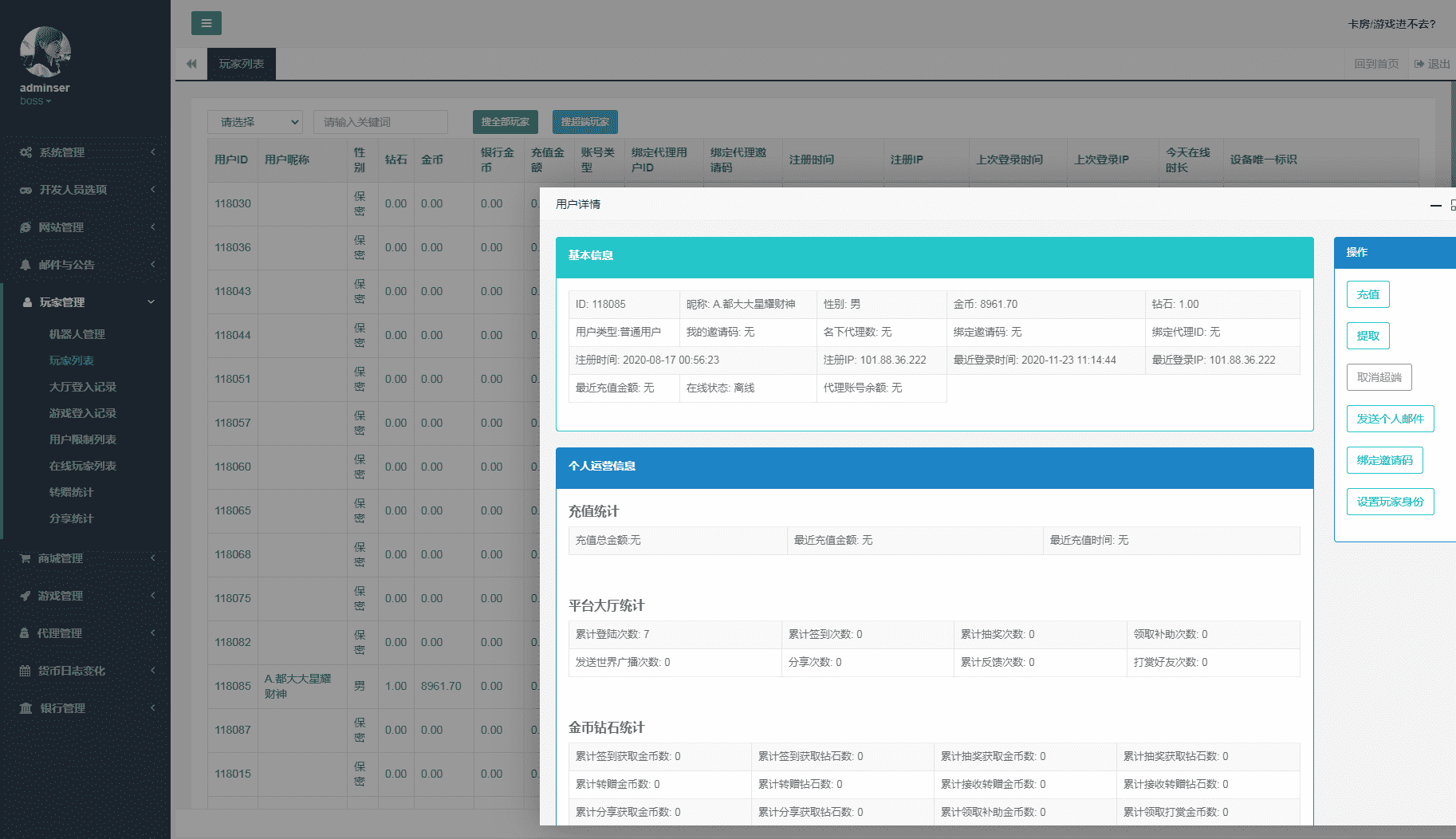
Task: Open the 请选择 search type dropdown
Action: [x=255, y=122]
